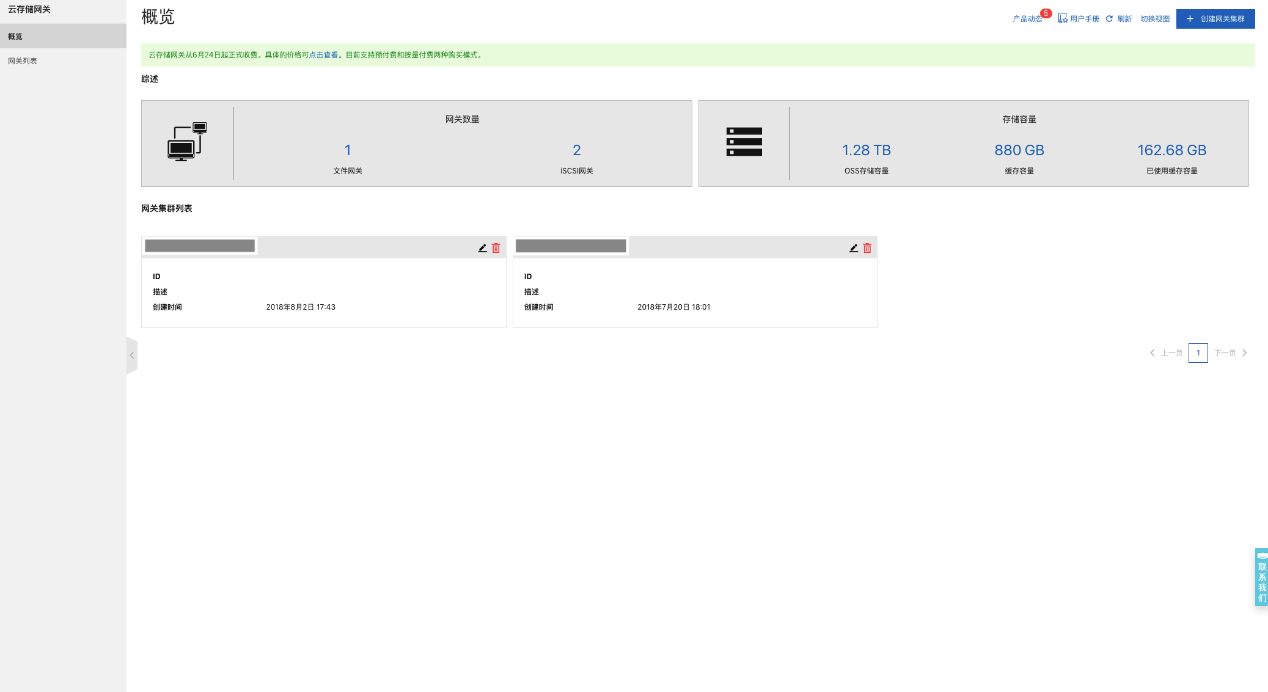Click the 880 GB cache capacity value

1019,150
